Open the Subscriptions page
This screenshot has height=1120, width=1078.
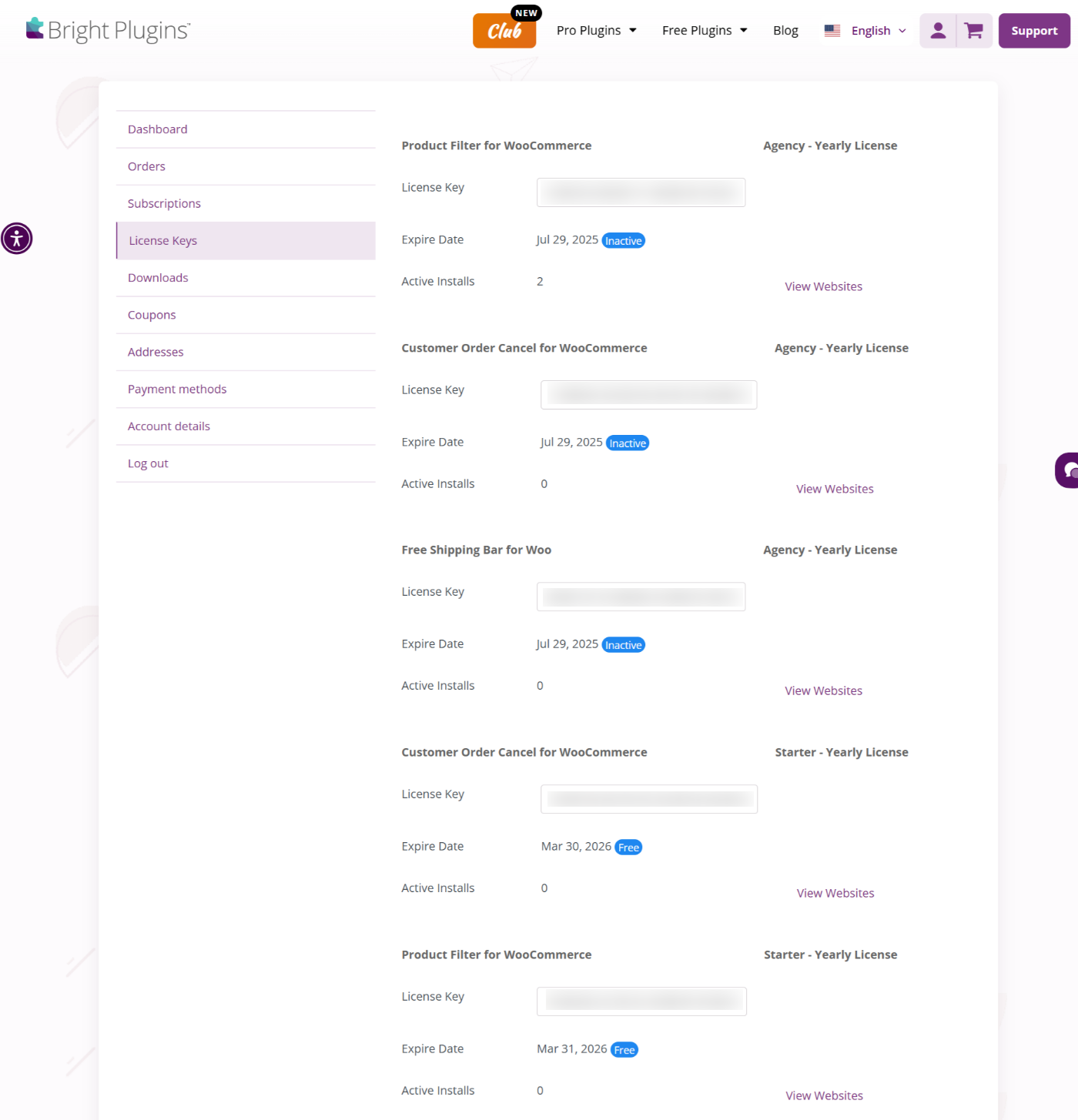[x=164, y=202]
